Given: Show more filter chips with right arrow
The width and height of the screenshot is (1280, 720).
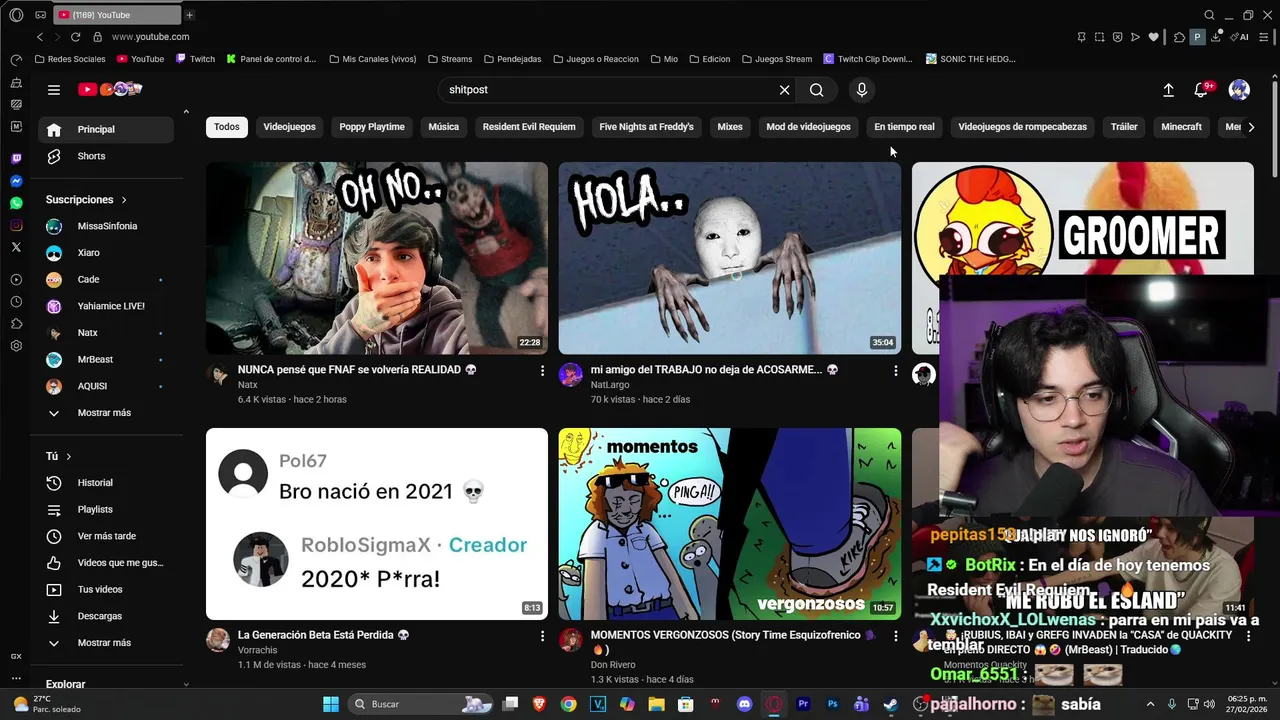Looking at the screenshot, I should click(x=1251, y=127).
